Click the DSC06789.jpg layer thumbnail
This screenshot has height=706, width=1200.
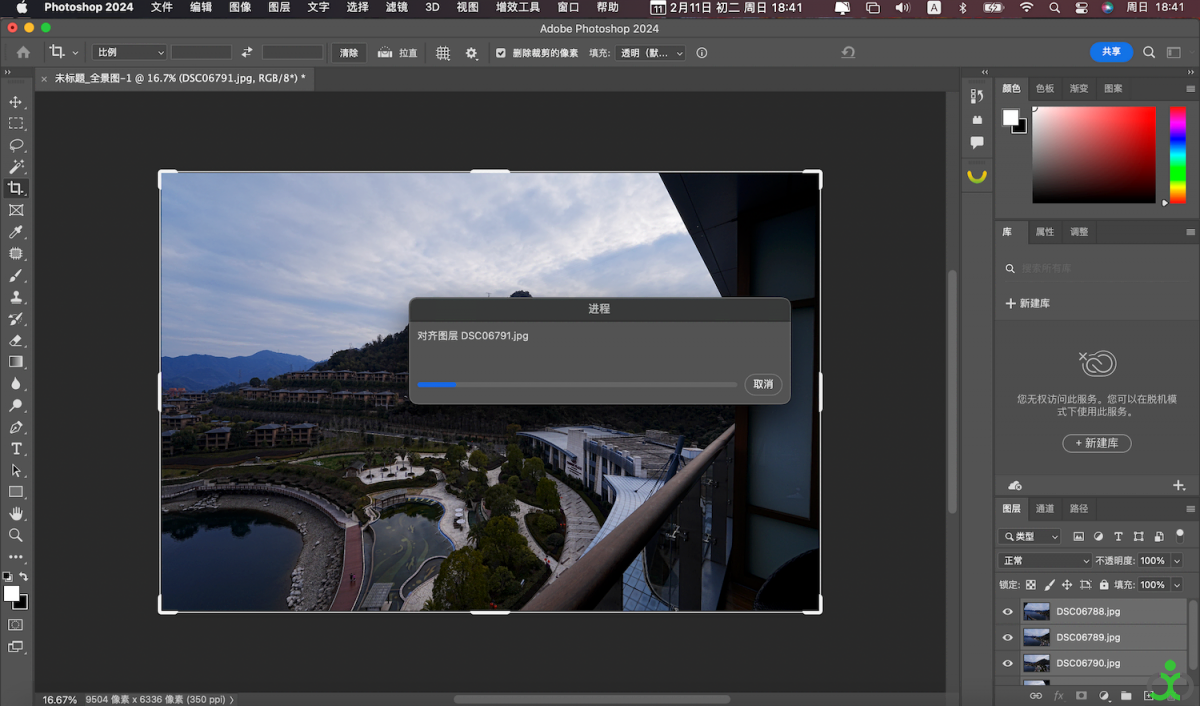tap(1036, 637)
